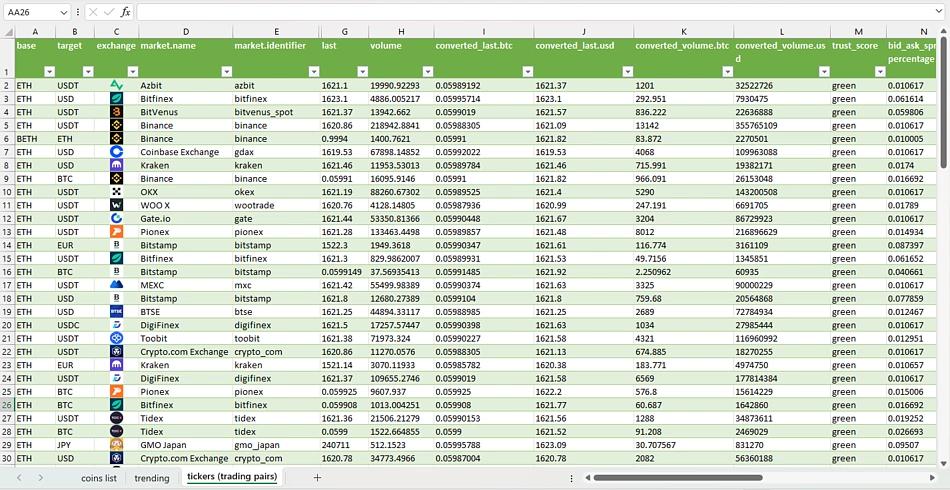The width and height of the screenshot is (950, 490).
Task: Select row 26 header
Action: [x=7, y=405]
